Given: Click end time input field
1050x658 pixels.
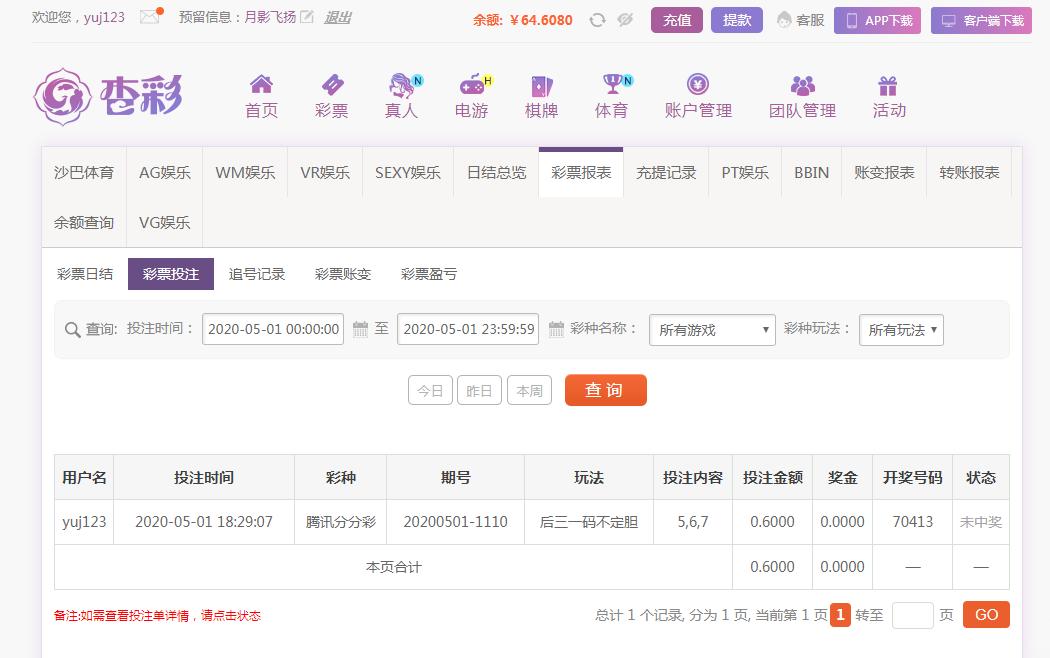Looking at the screenshot, I should pos(468,329).
